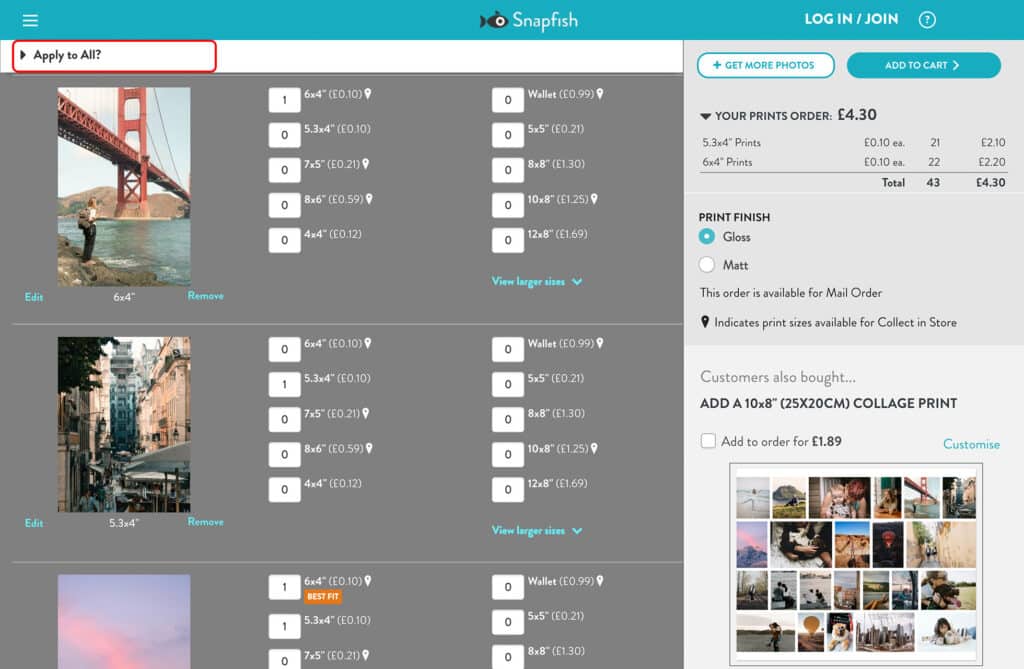Click store pin beside first photo's Wallet size
1024x669 pixels.
tap(600, 94)
